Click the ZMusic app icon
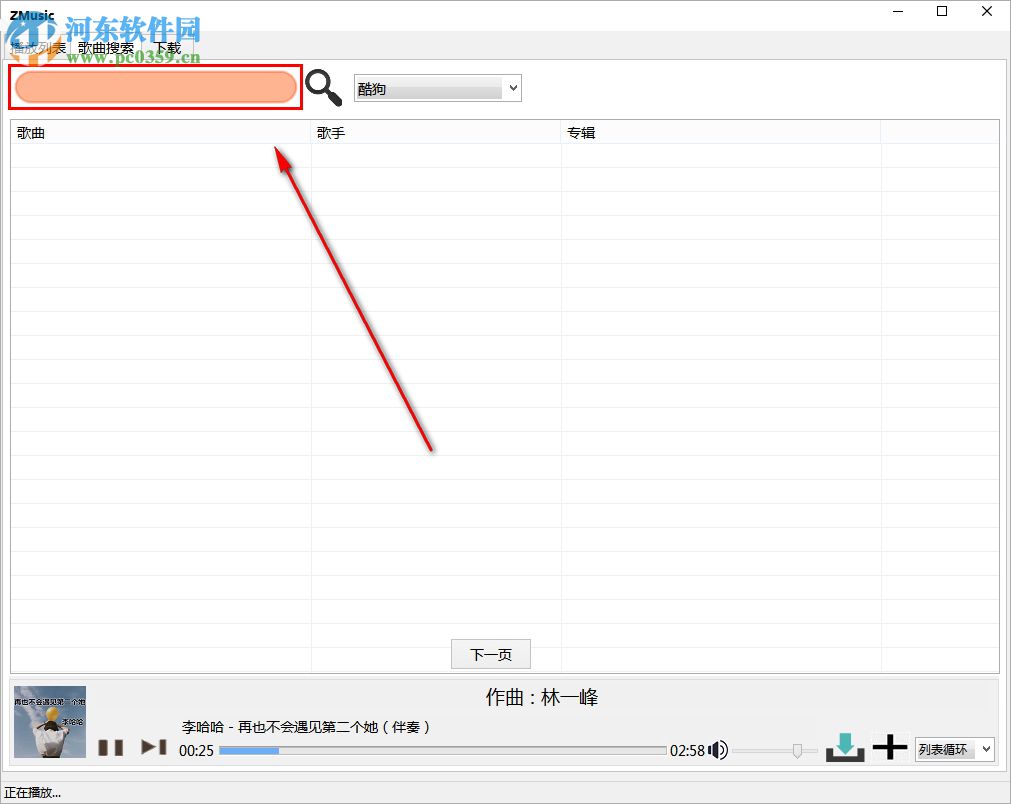Screen dimensions: 1011x804 (30, 15)
